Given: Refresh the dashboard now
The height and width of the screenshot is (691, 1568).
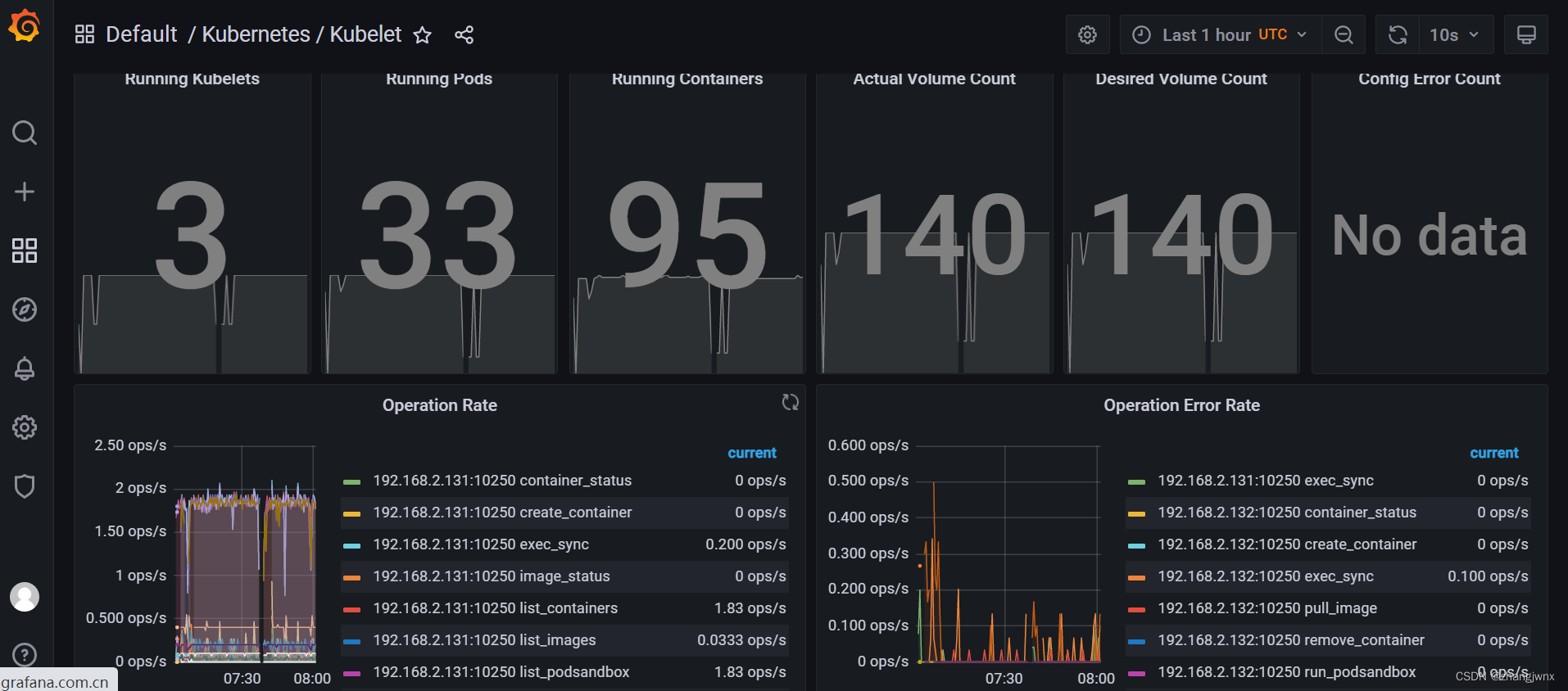Looking at the screenshot, I should (1398, 34).
